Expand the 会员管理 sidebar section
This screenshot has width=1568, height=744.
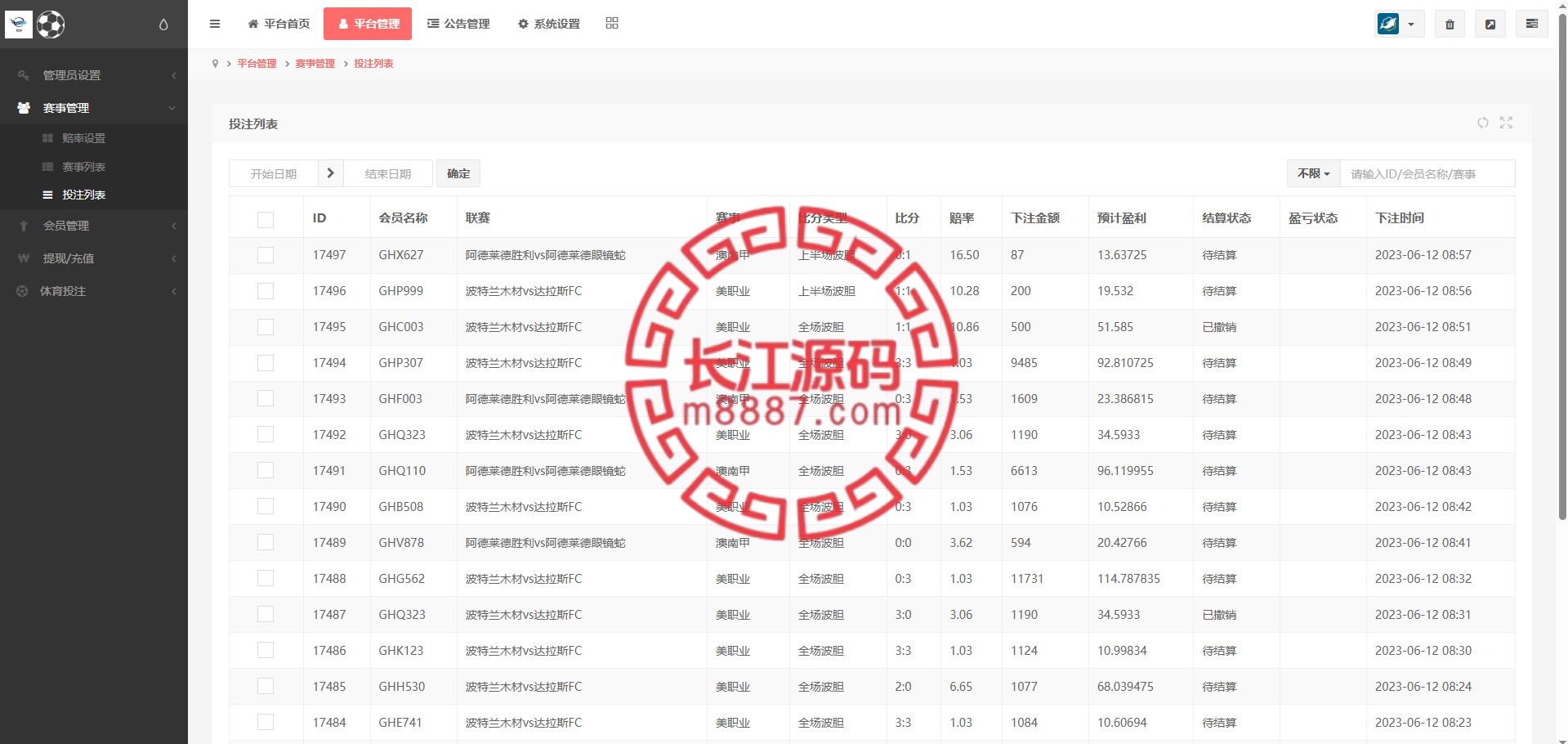tap(94, 226)
